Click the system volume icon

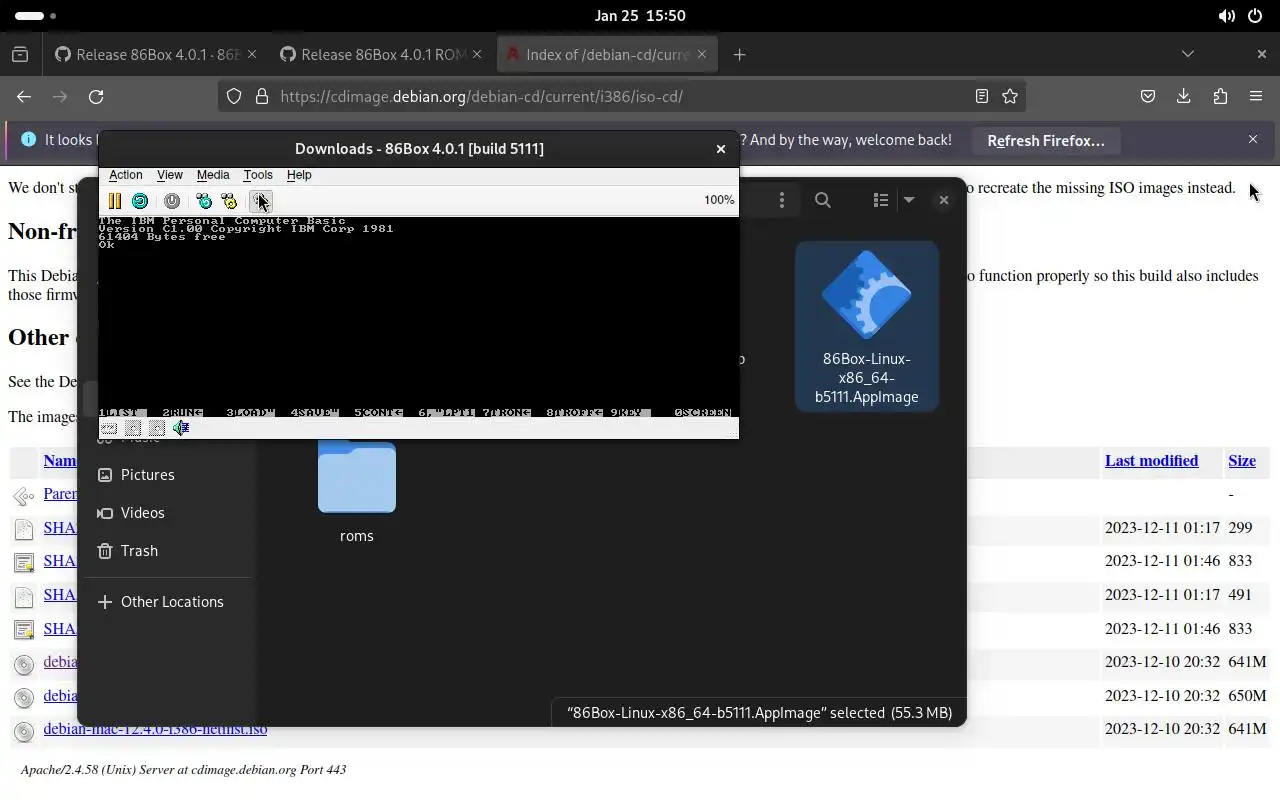coord(1227,16)
